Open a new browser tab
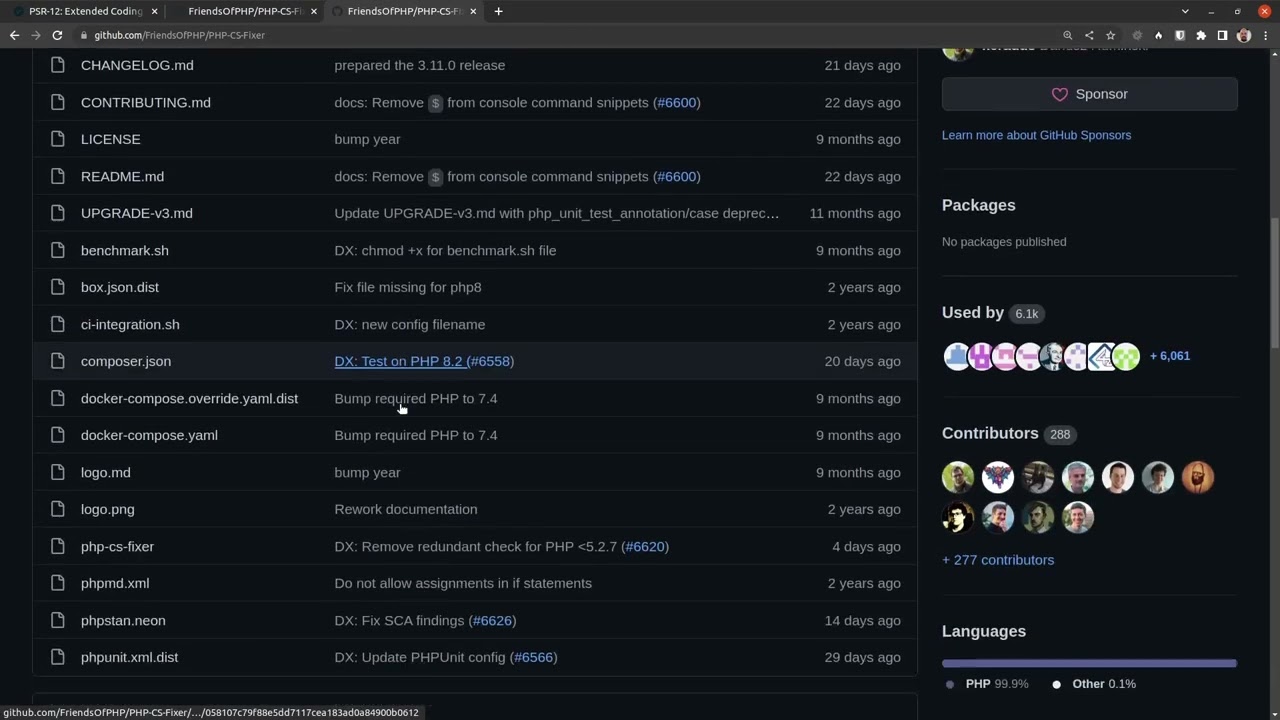Viewport: 1280px width, 720px height. tap(498, 11)
